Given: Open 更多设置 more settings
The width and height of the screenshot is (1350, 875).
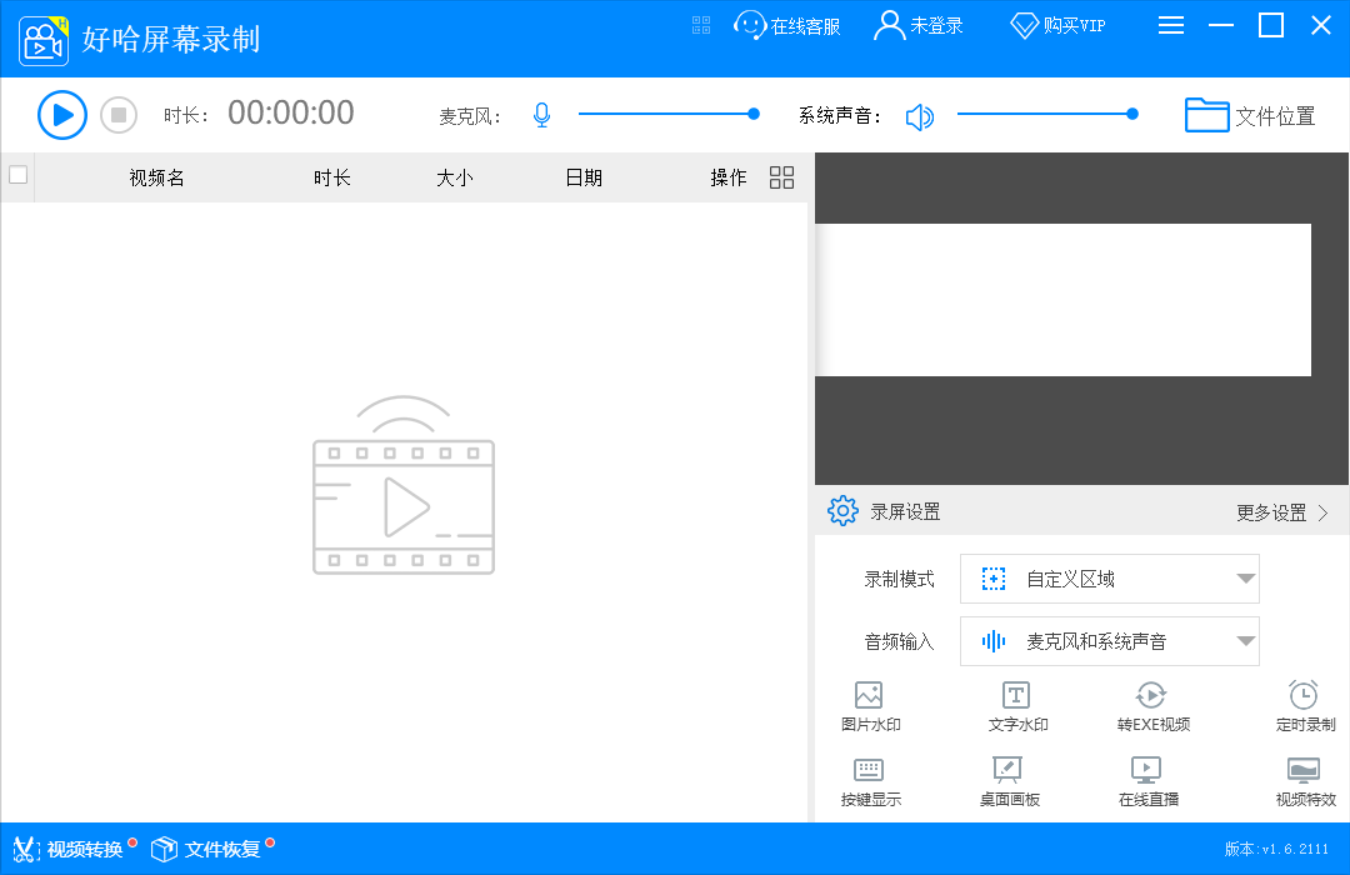Looking at the screenshot, I should 1283,513.
